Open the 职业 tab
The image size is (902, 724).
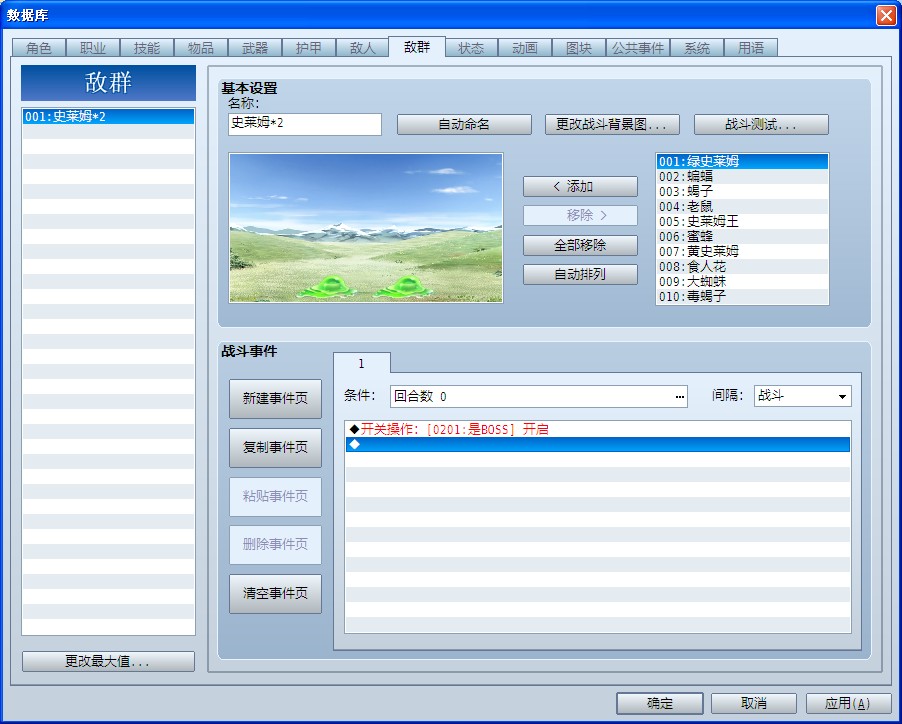[93, 48]
